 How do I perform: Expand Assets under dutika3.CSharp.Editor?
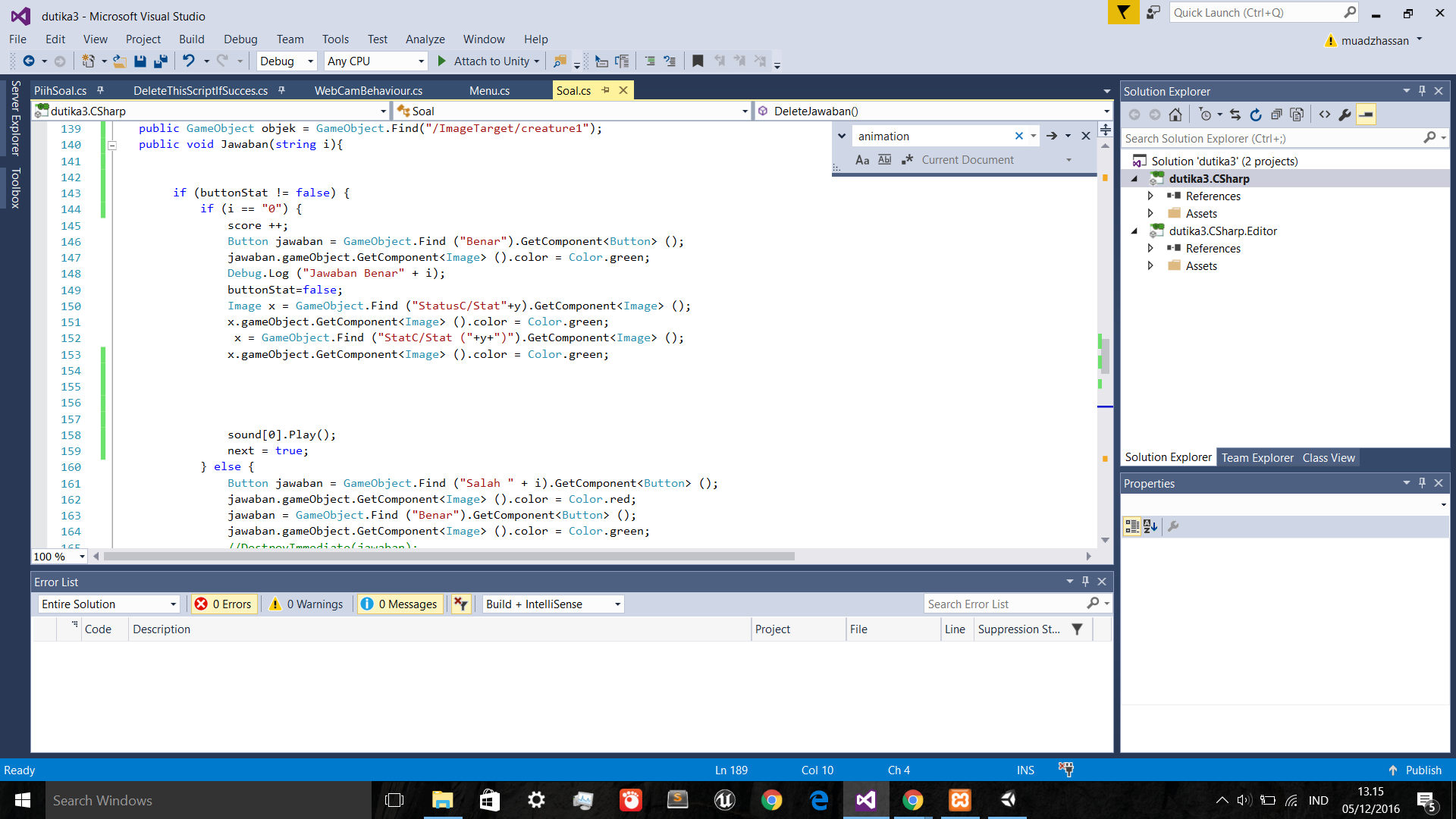(1150, 266)
